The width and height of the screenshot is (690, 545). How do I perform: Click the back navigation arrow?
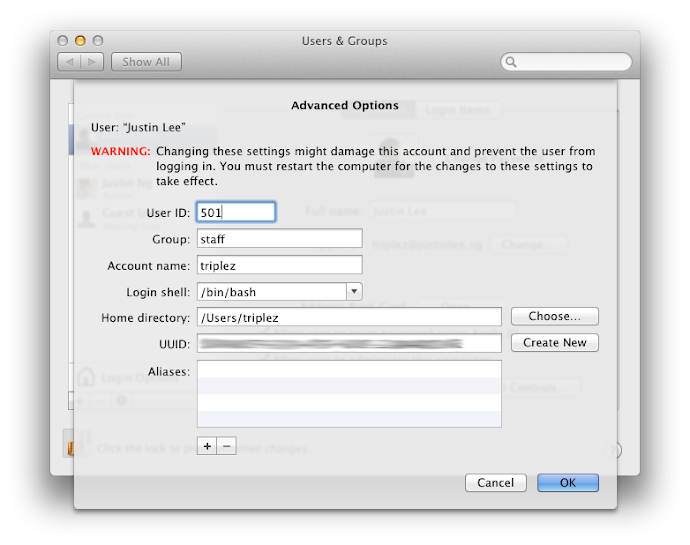point(70,62)
